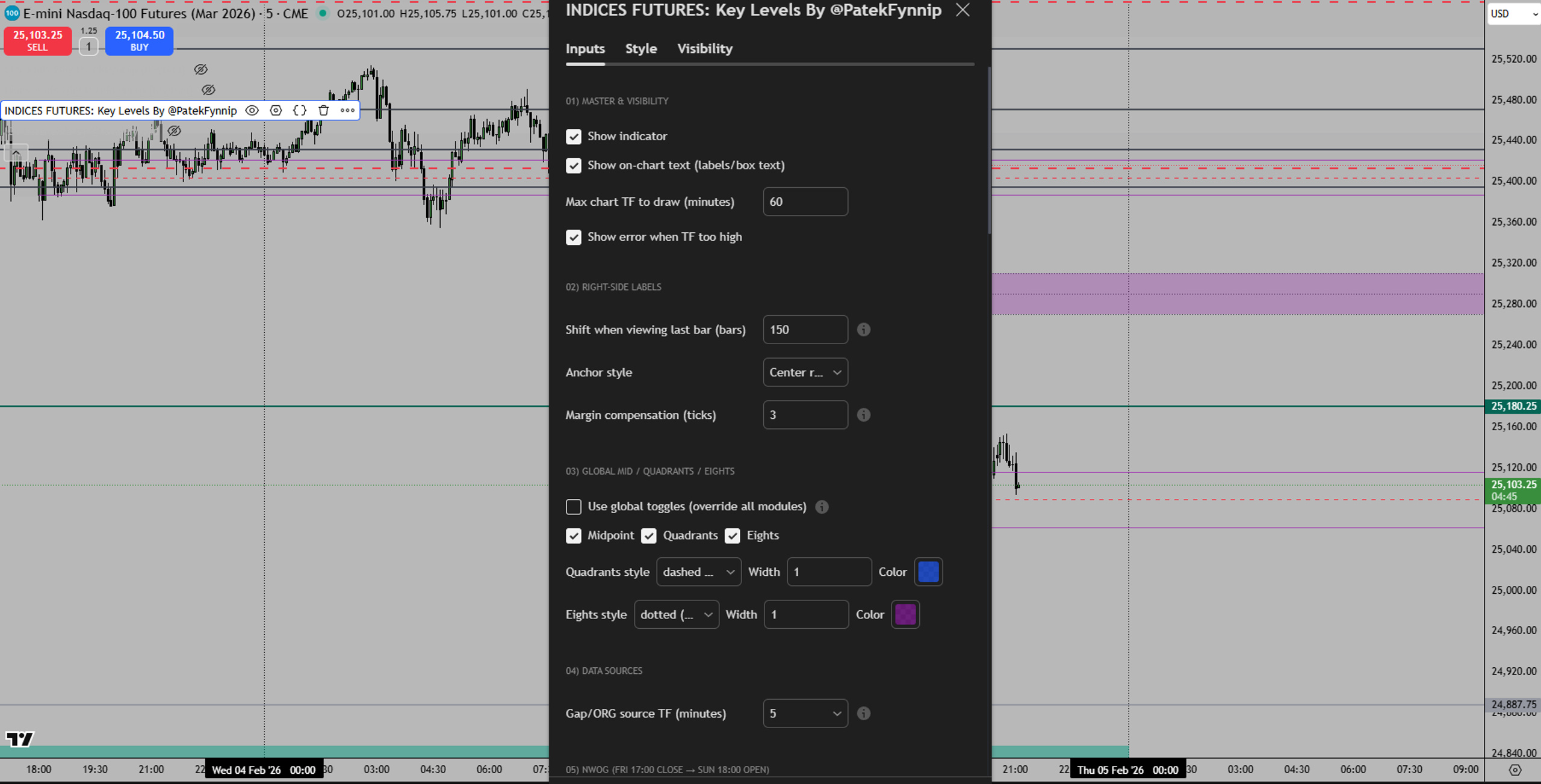Open settings gear in the indicator legend
This screenshot has width=1541, height=784.
pyautogui.click(x=276, y=110)
